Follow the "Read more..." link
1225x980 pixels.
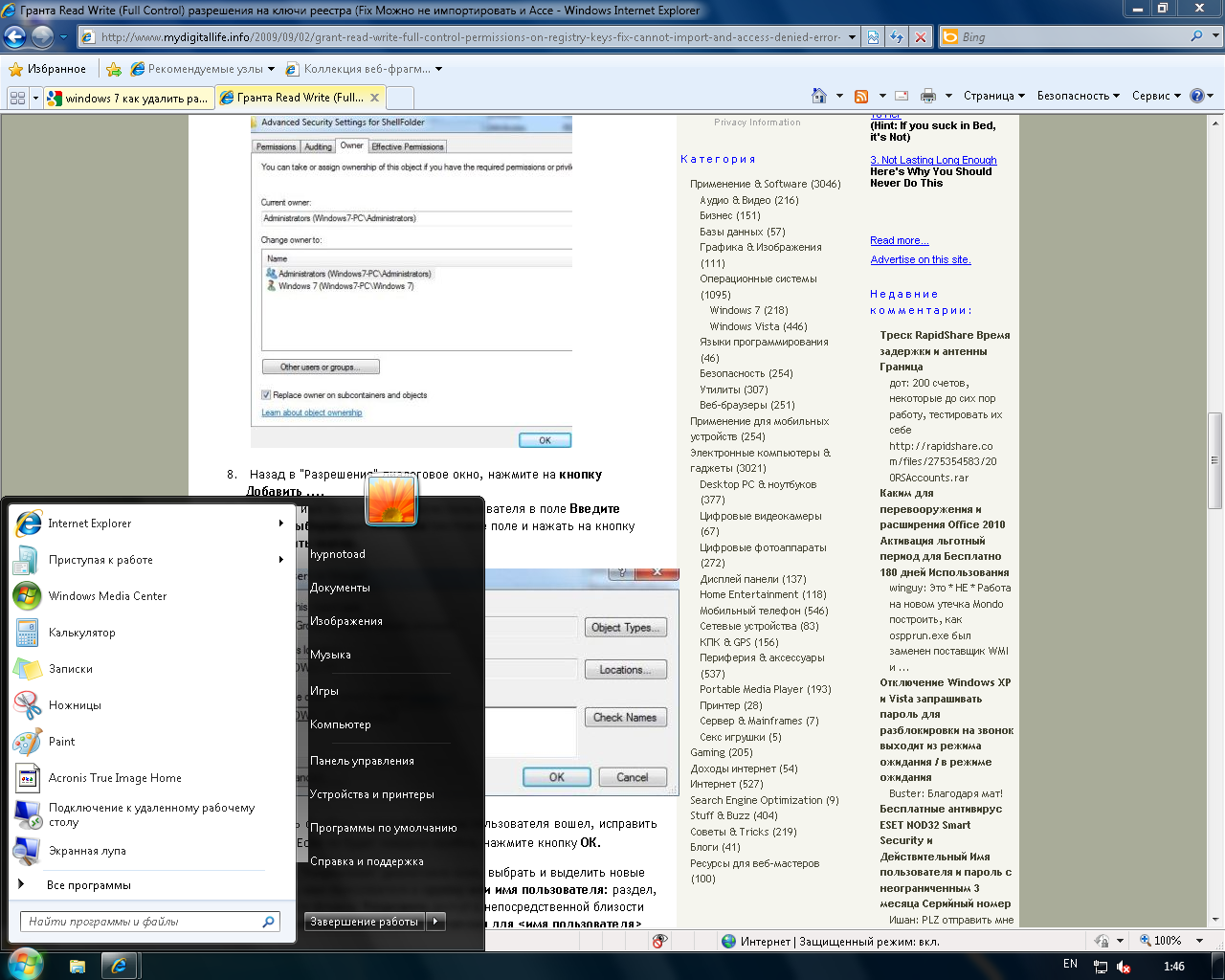(x=899, y=240)
